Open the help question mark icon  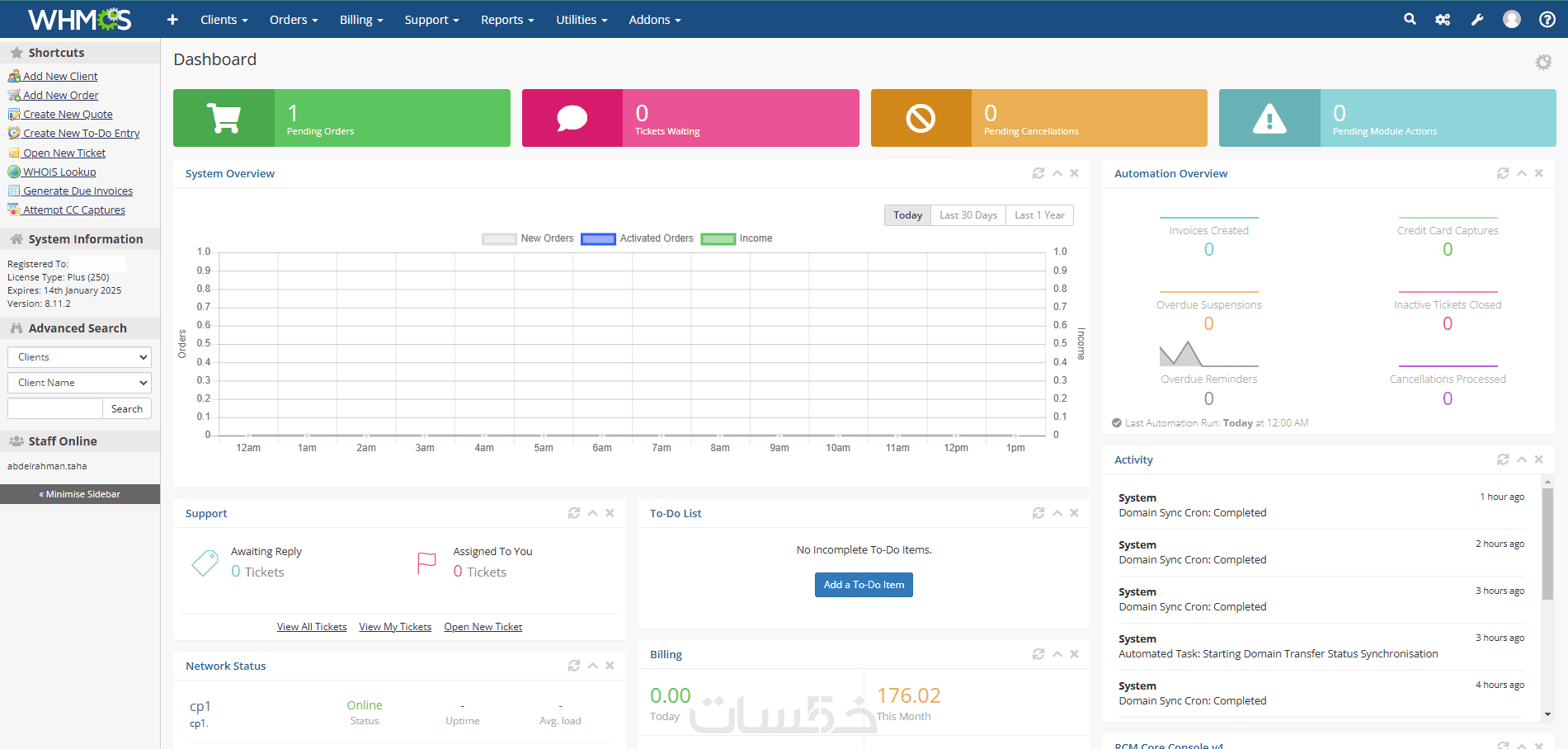click(x=1547, y=19)
